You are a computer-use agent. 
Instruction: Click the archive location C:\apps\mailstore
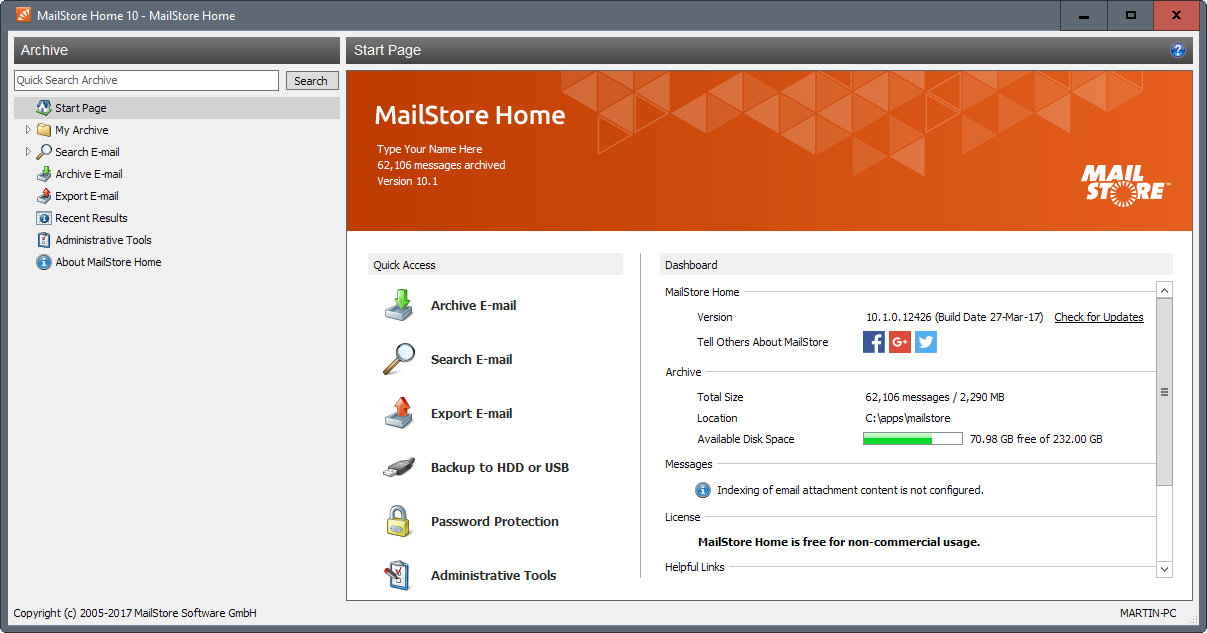(908, 418)
